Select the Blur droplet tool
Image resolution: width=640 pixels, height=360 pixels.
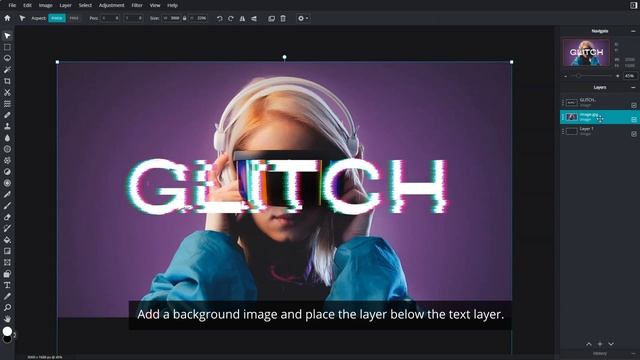(x=7, y=138)
